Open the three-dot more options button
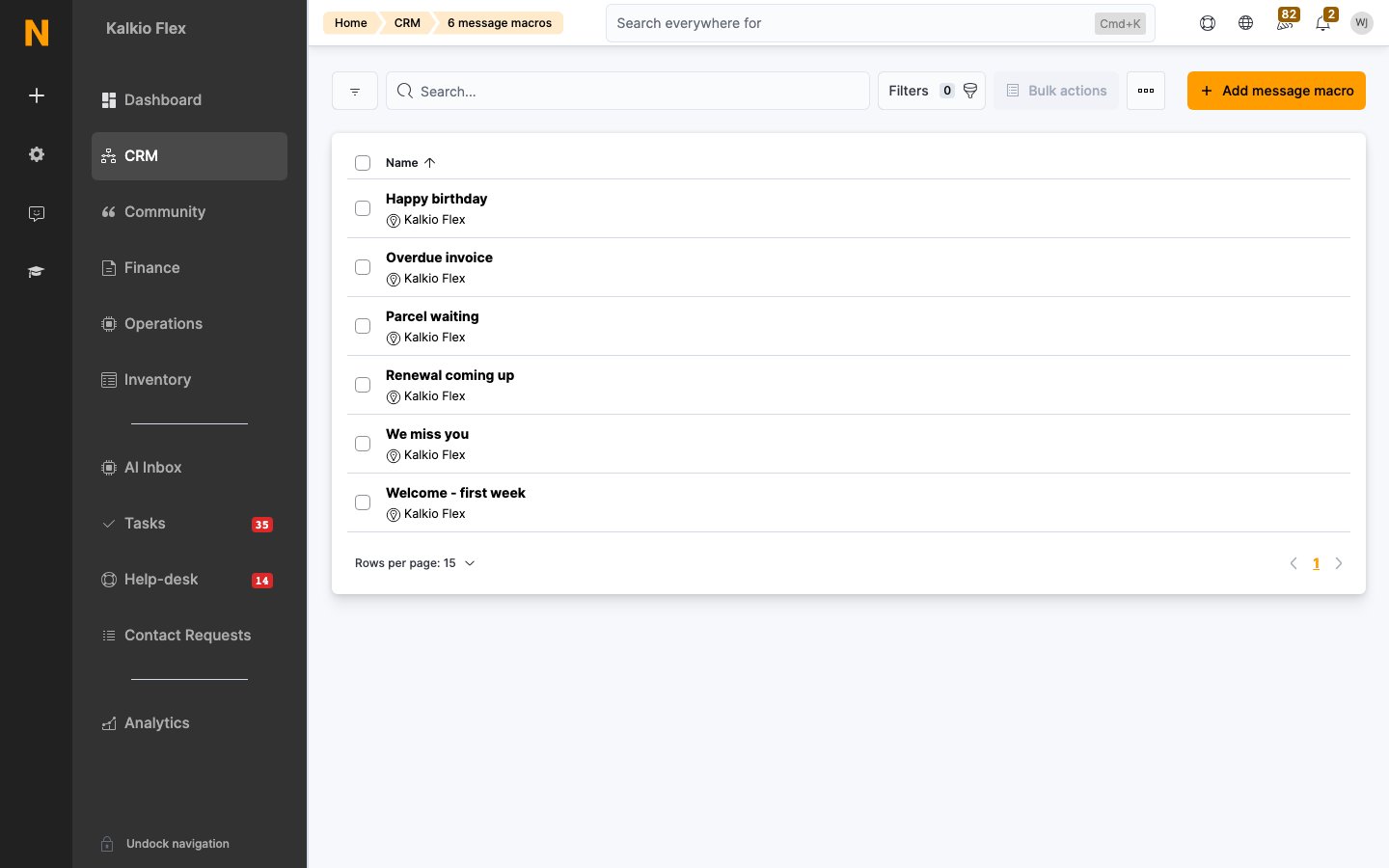 pos(1146,91)
